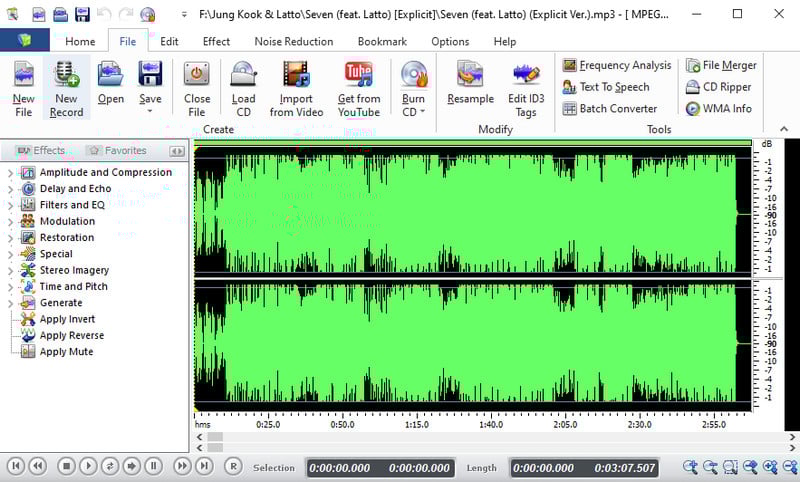Collapse the ribbon with the chevron

784,129
